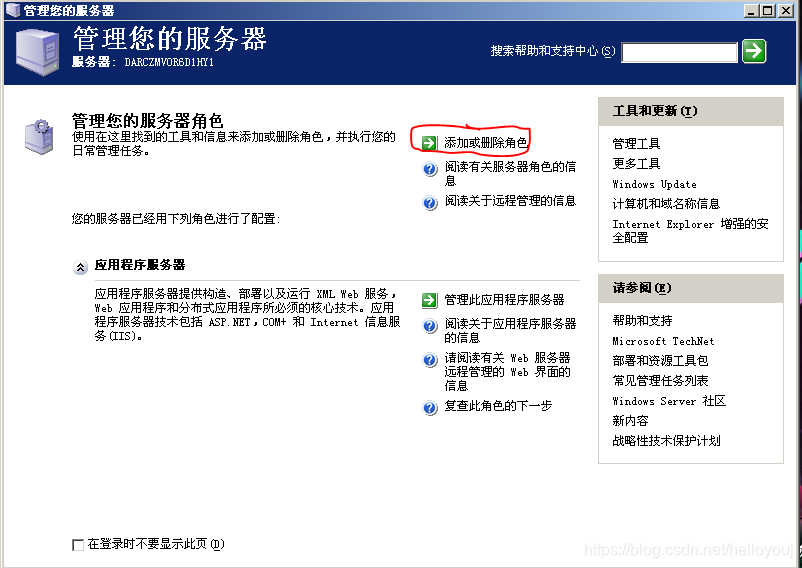Open 更多工具 link
The width and height of the screenshot is (802, 568).
pos(636,163)
